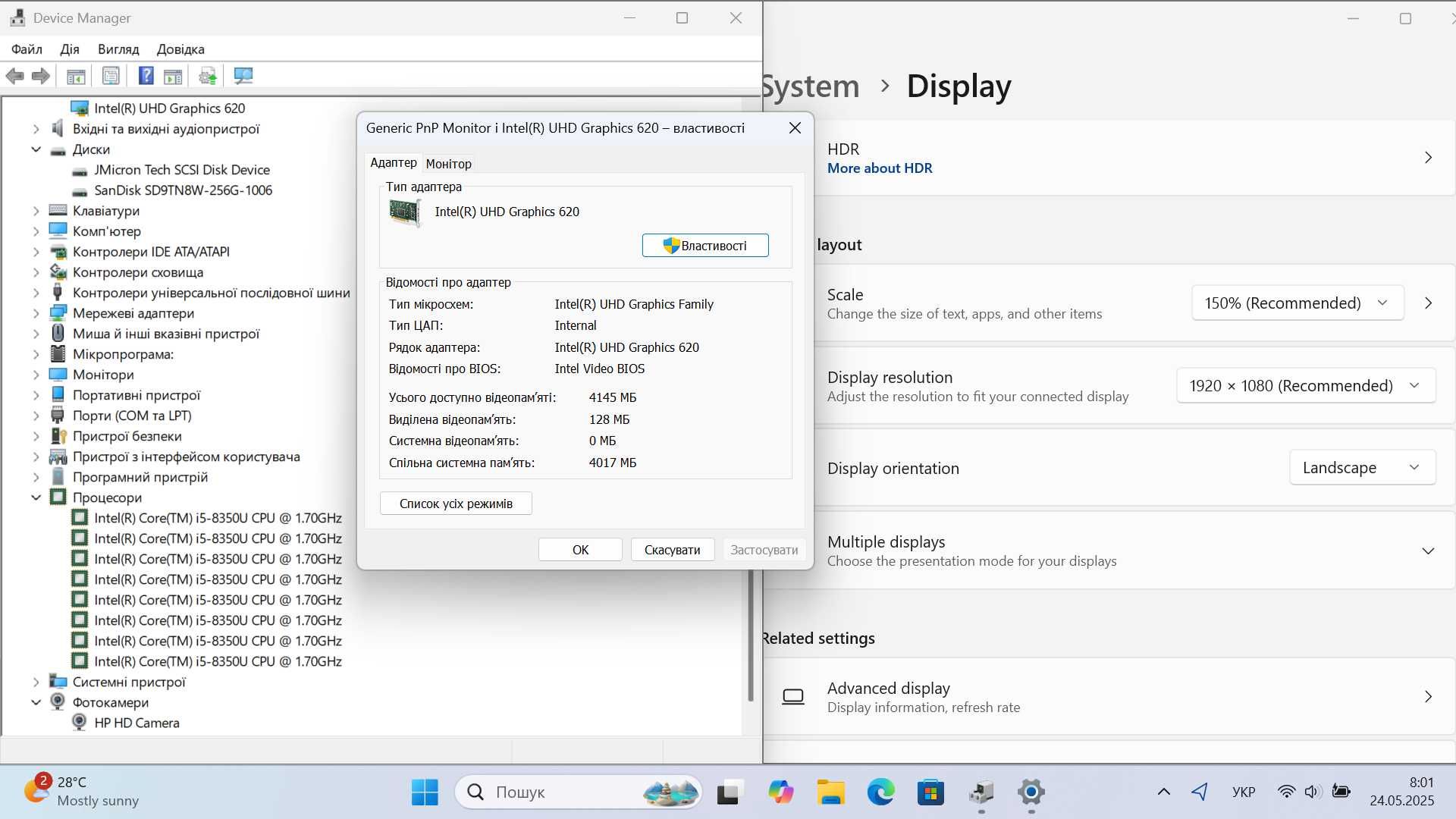Open the Scale 150% dropdown

(1298, 303)
